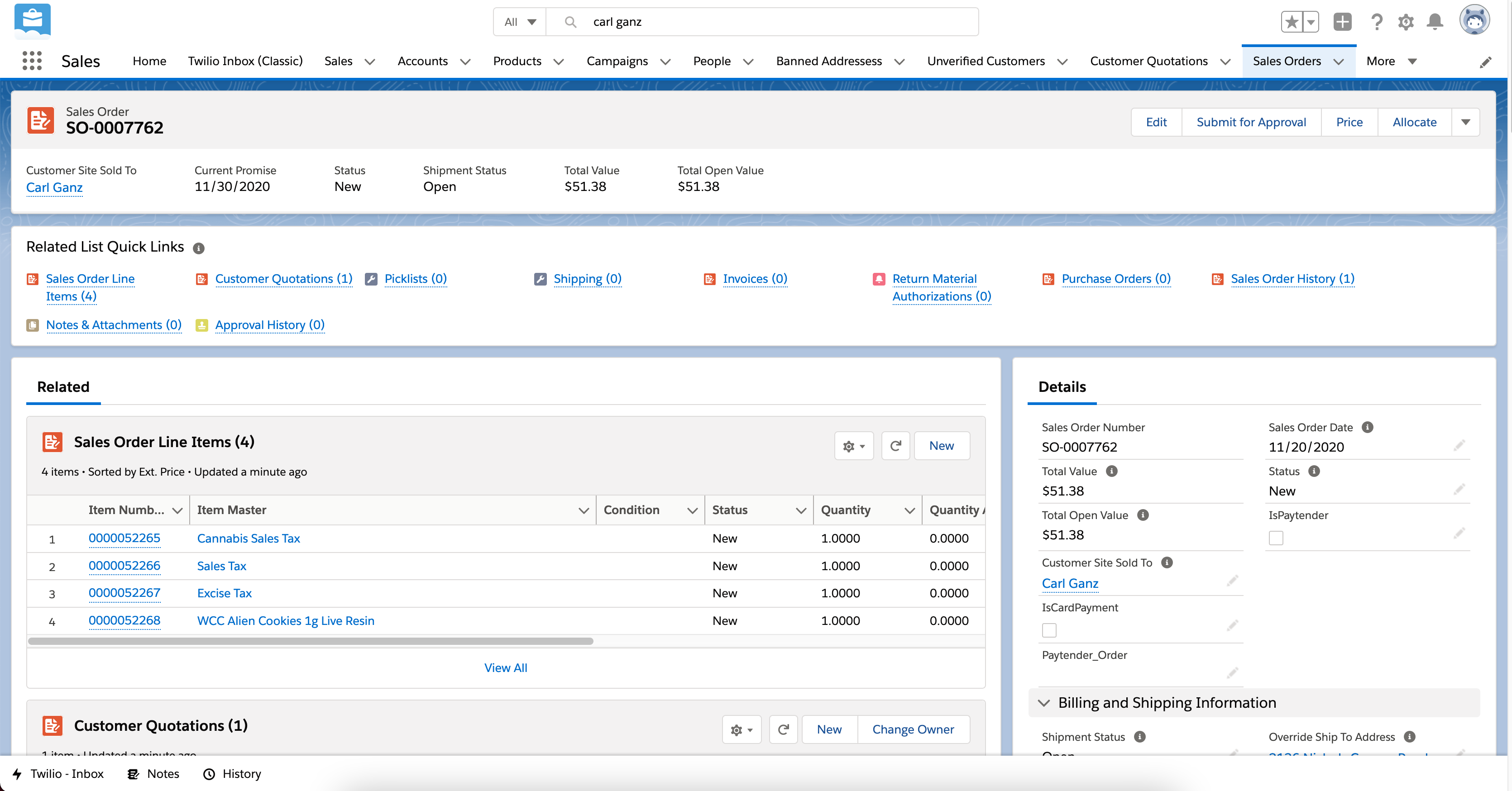
Task: Click the Price button
Action: point(1349,123)
